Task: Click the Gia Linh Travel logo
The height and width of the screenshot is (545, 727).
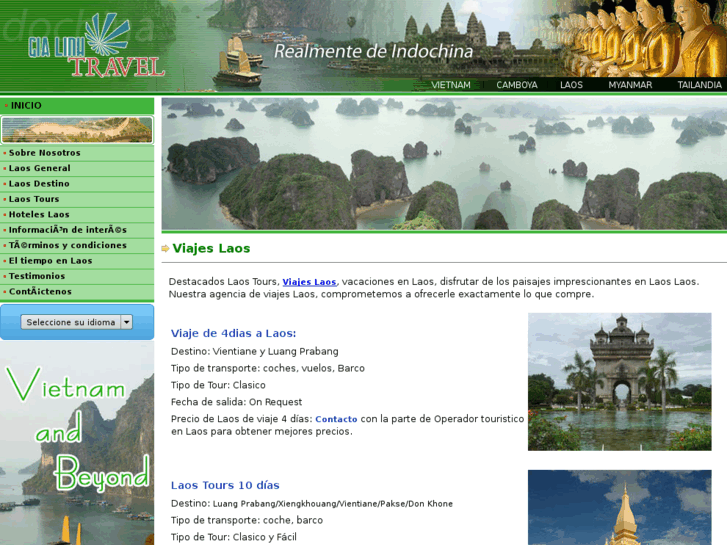Action: tap(96, 46)
